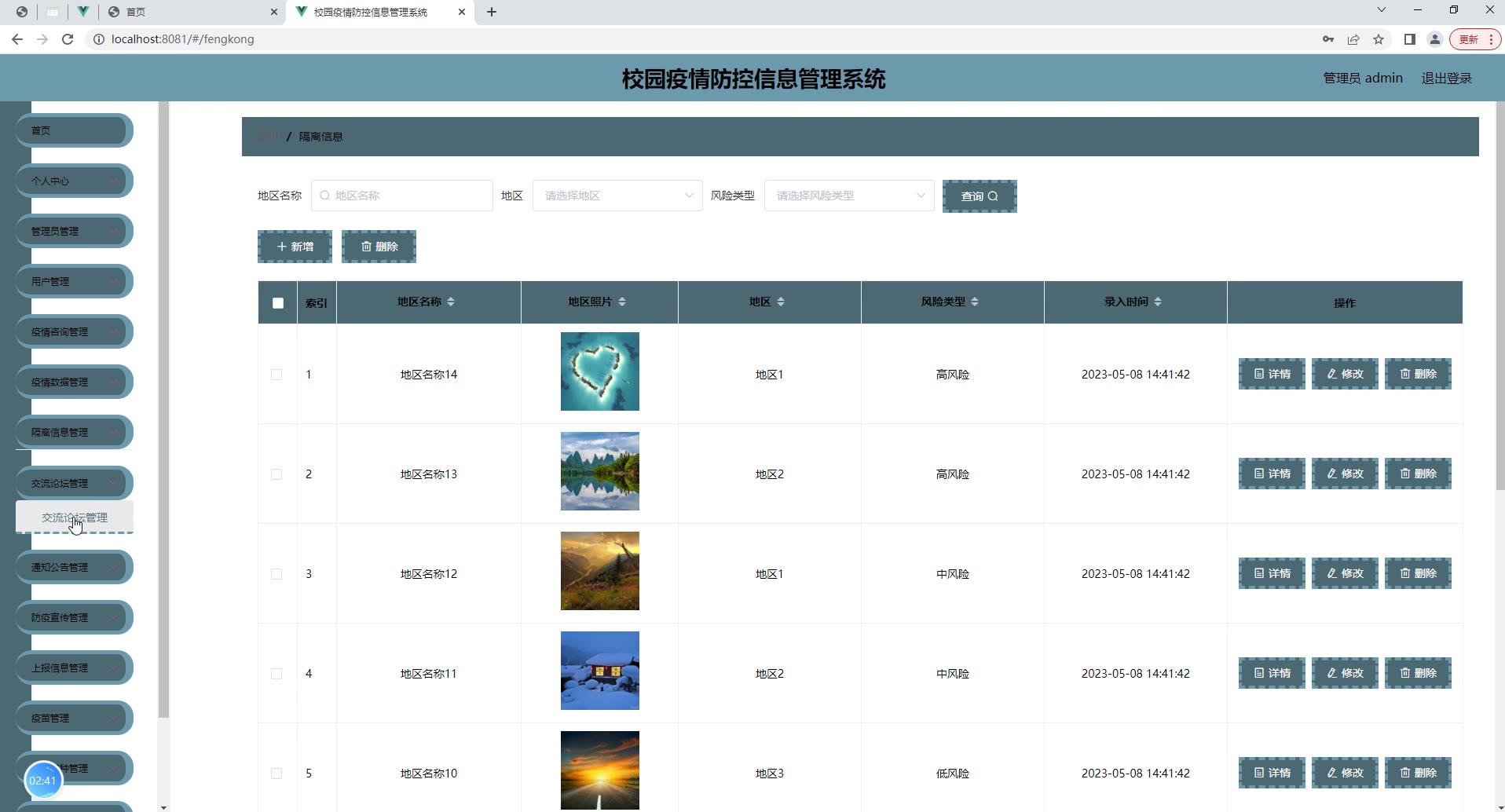Expand the 防疫宣传管理 sidebar menu

74,617
